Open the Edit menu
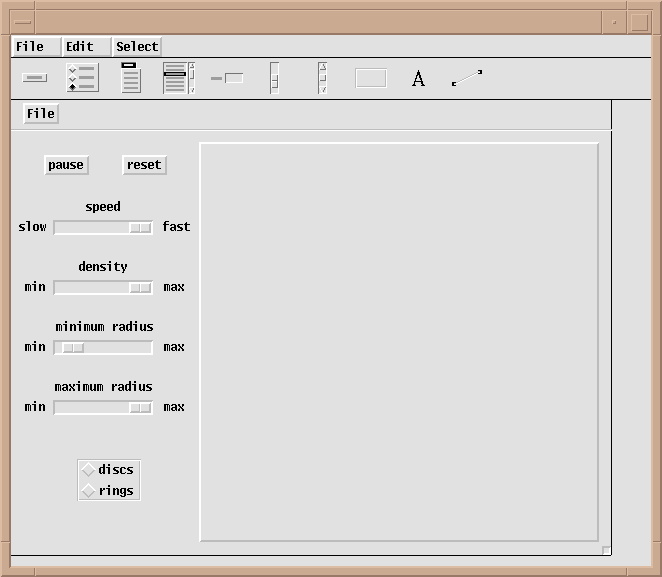 (80, 46)
